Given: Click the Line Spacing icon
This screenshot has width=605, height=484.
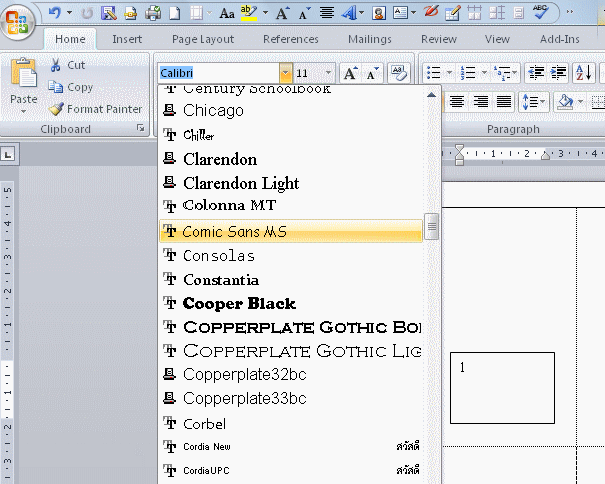Looking at the screenshot, I should [530, 102].
